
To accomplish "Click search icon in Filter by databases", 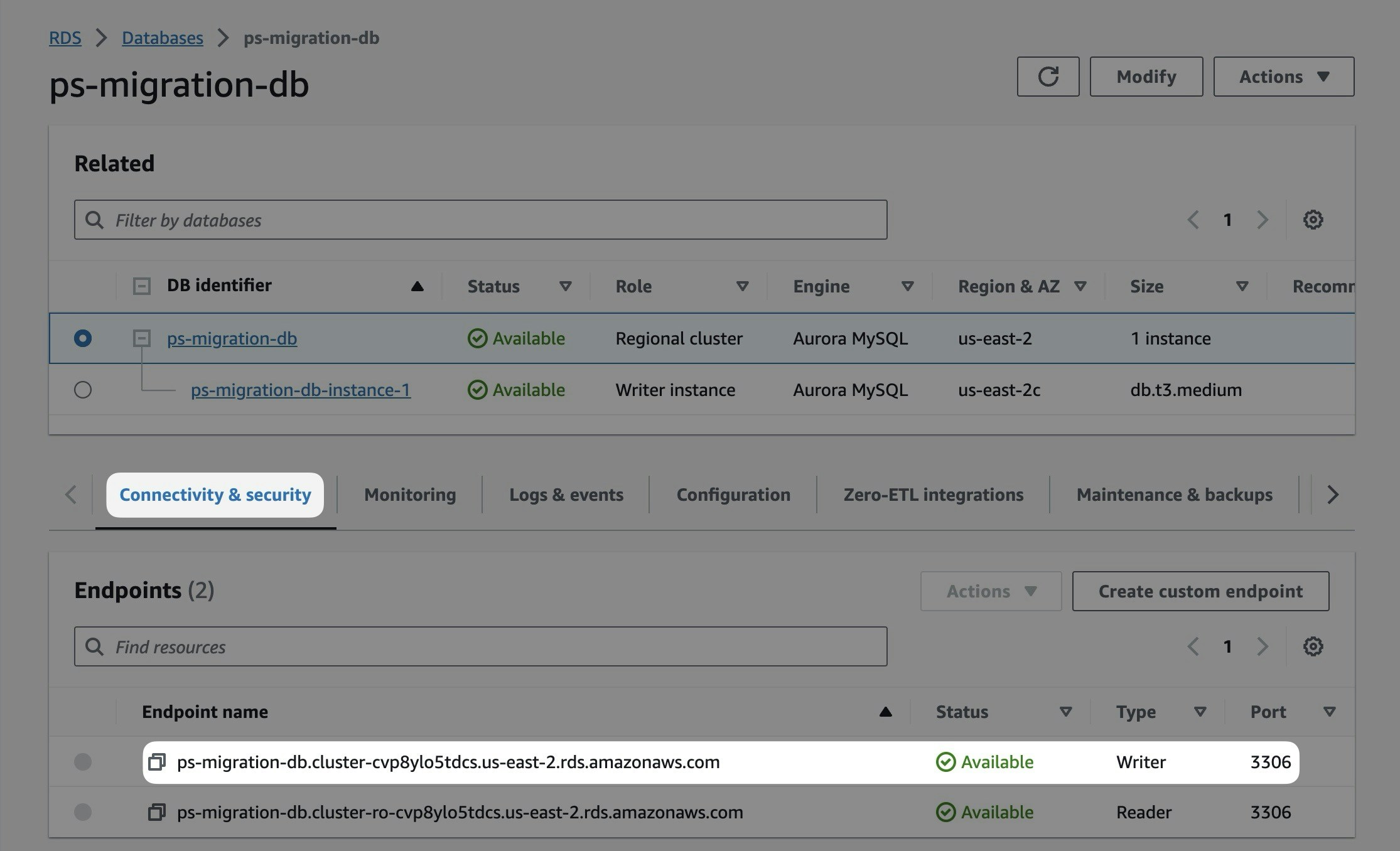I will (x=94, y=220).
